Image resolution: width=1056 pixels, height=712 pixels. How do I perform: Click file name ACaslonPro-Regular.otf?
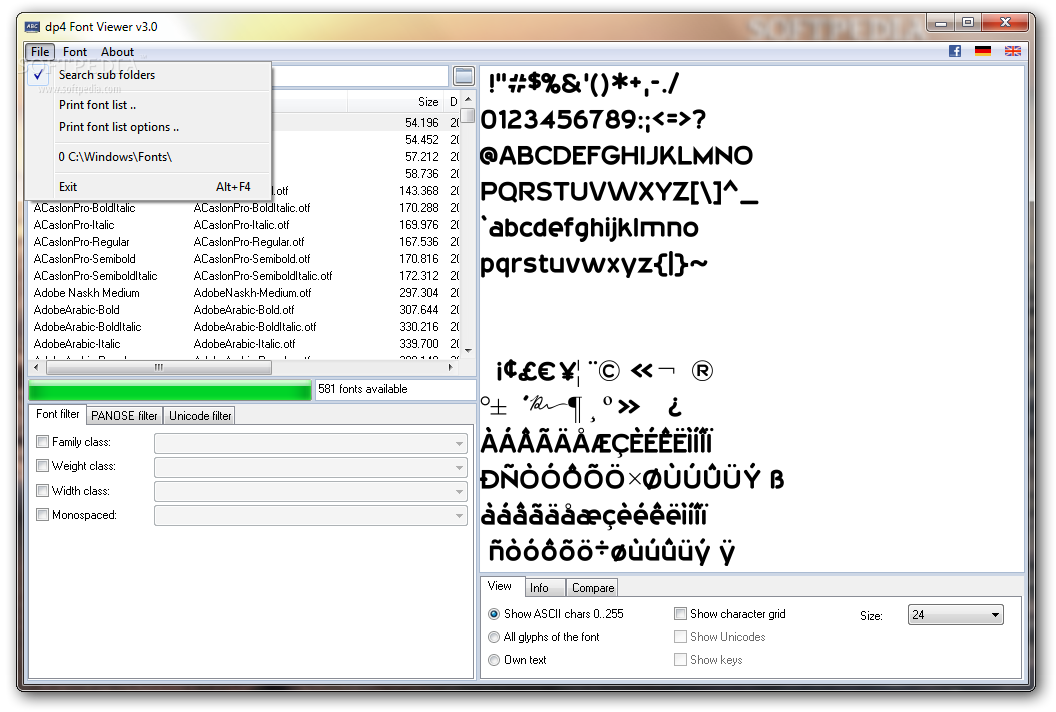coord(249,242)
